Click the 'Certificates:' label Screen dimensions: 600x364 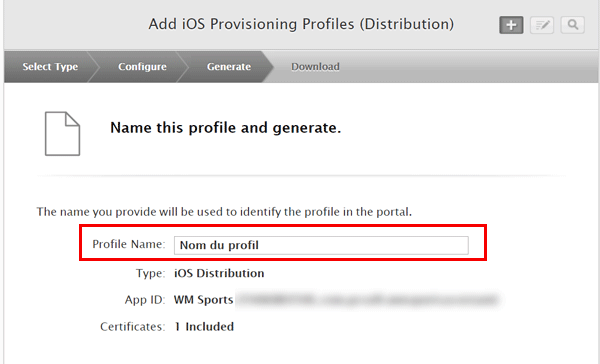132,326
